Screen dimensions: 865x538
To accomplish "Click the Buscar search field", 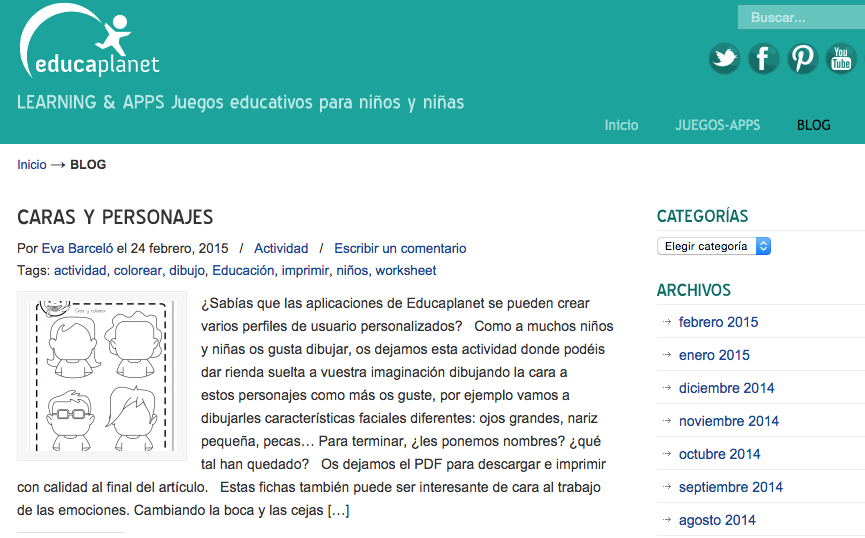I will coord(799,17).
